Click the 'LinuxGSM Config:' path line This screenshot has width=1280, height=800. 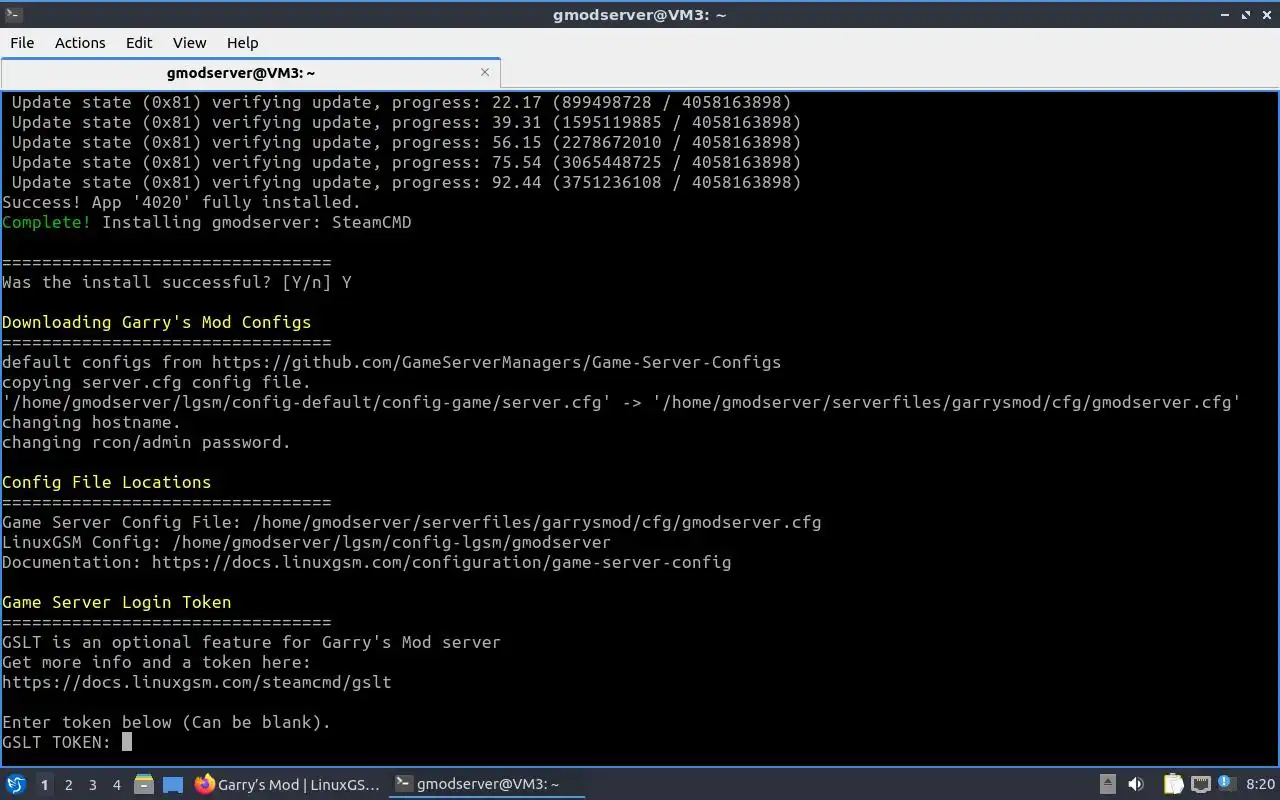(x=306, y=542)
